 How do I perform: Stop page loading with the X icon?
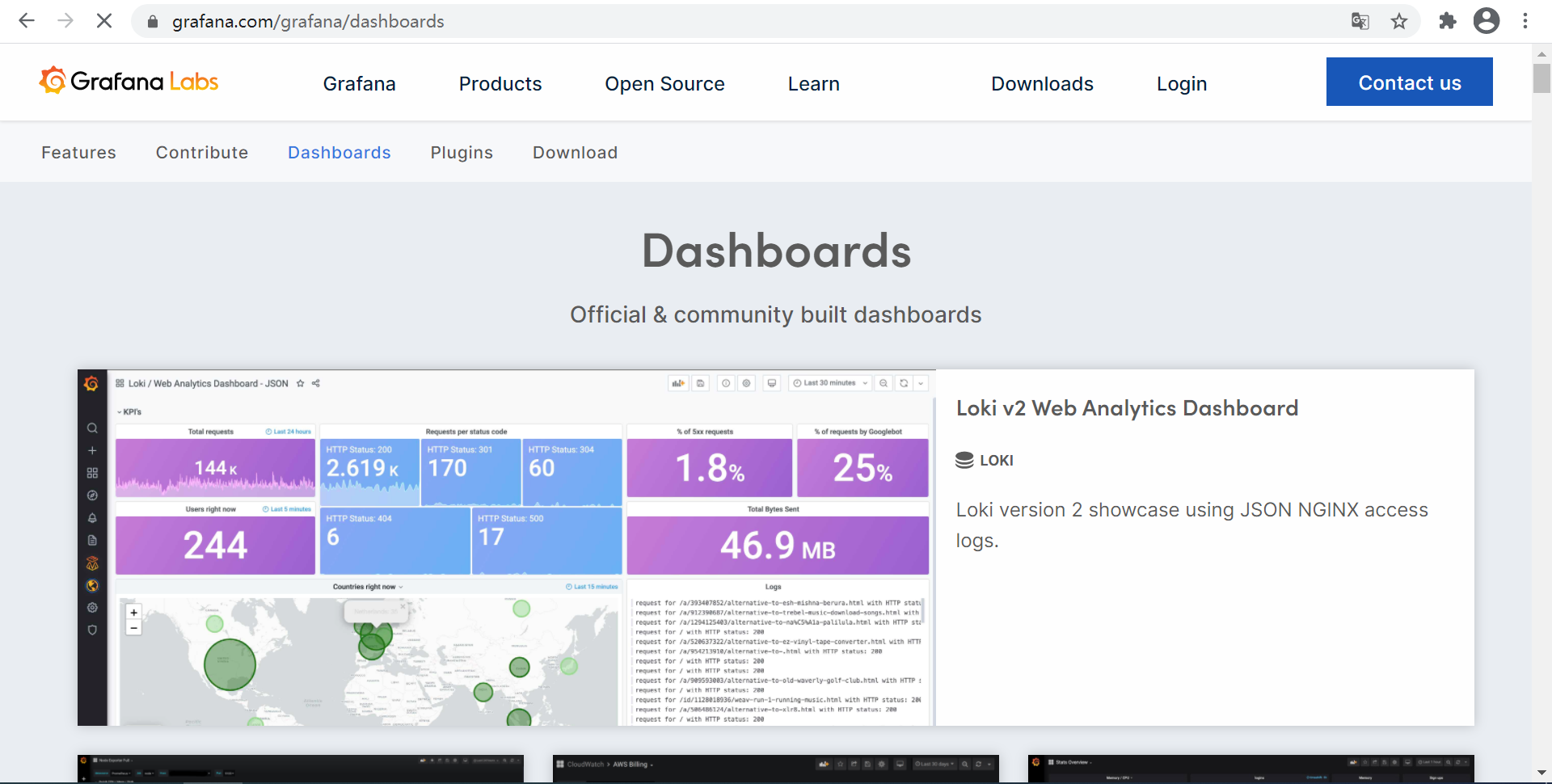104,21
